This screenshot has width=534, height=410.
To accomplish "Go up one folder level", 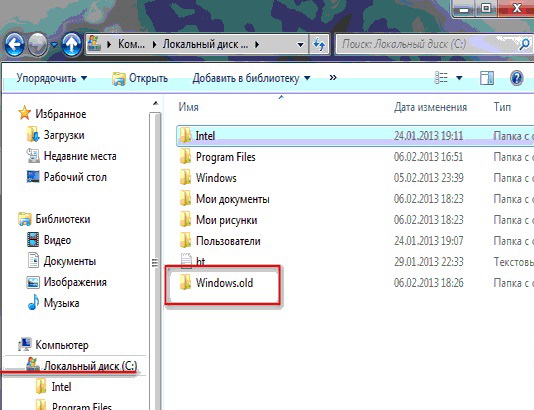I will point(72,44).
